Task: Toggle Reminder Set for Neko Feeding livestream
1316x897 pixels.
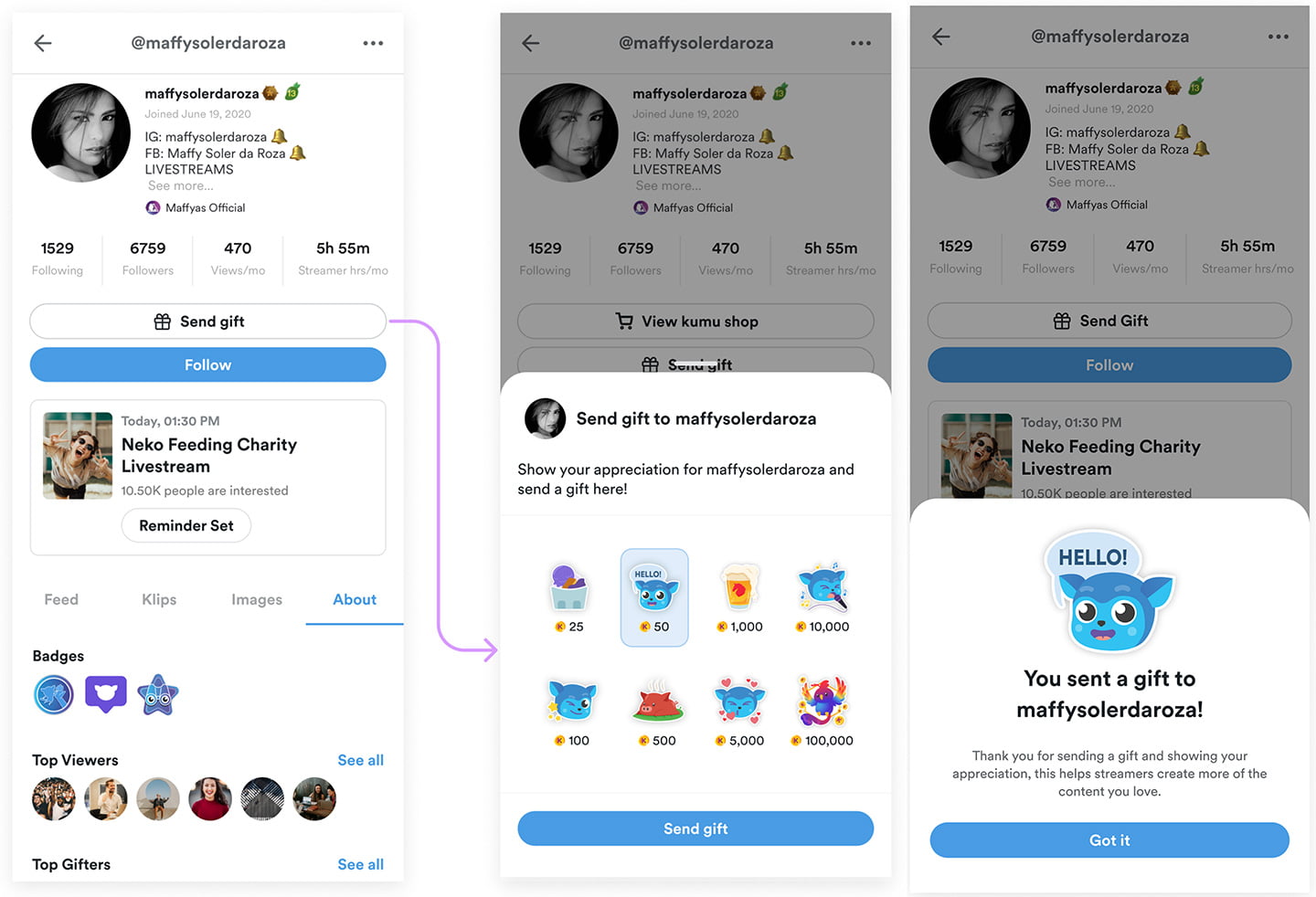Action: coord(186,525)
